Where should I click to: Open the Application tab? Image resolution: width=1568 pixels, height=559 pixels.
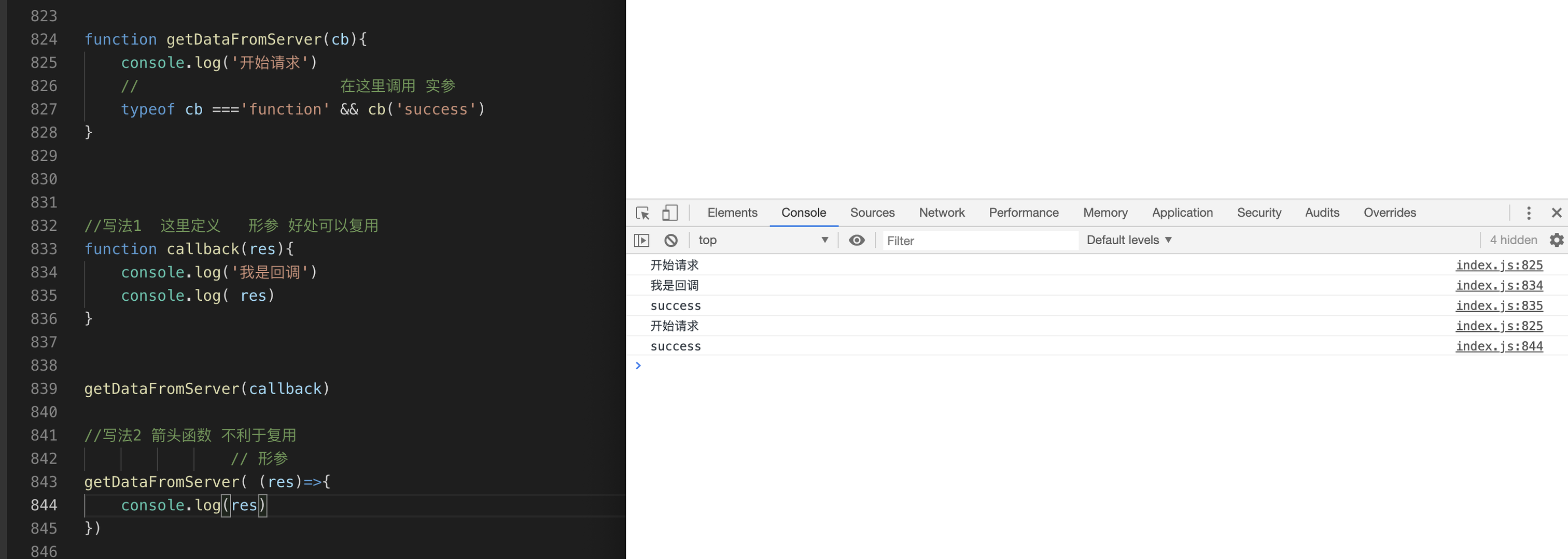click(x=1182, y=213)
